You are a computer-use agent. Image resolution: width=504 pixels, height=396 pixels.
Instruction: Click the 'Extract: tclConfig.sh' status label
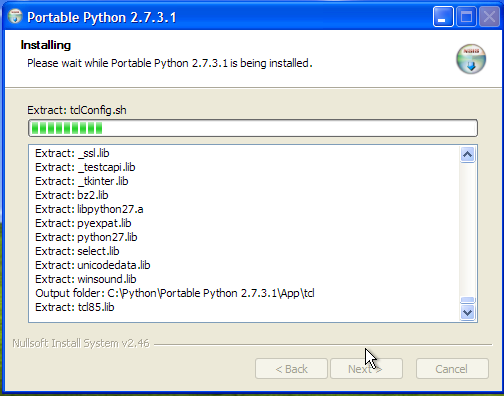77,110
